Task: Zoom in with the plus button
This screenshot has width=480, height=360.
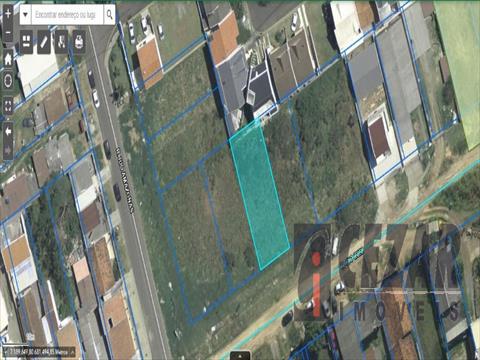Action: 8,14
